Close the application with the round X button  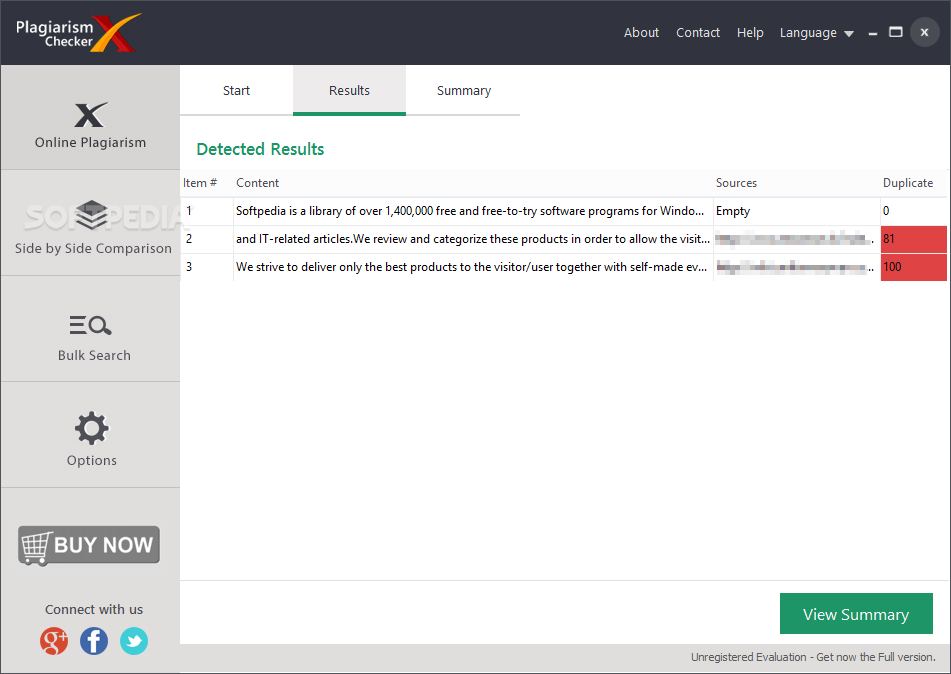924,32
